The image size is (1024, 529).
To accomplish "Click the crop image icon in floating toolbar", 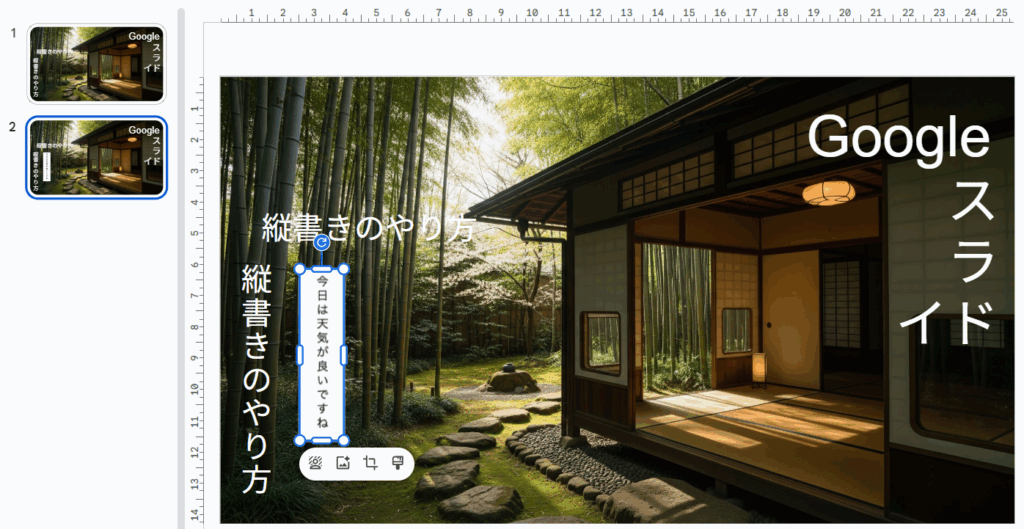I will pyautogui.click(x=370, y=463).
